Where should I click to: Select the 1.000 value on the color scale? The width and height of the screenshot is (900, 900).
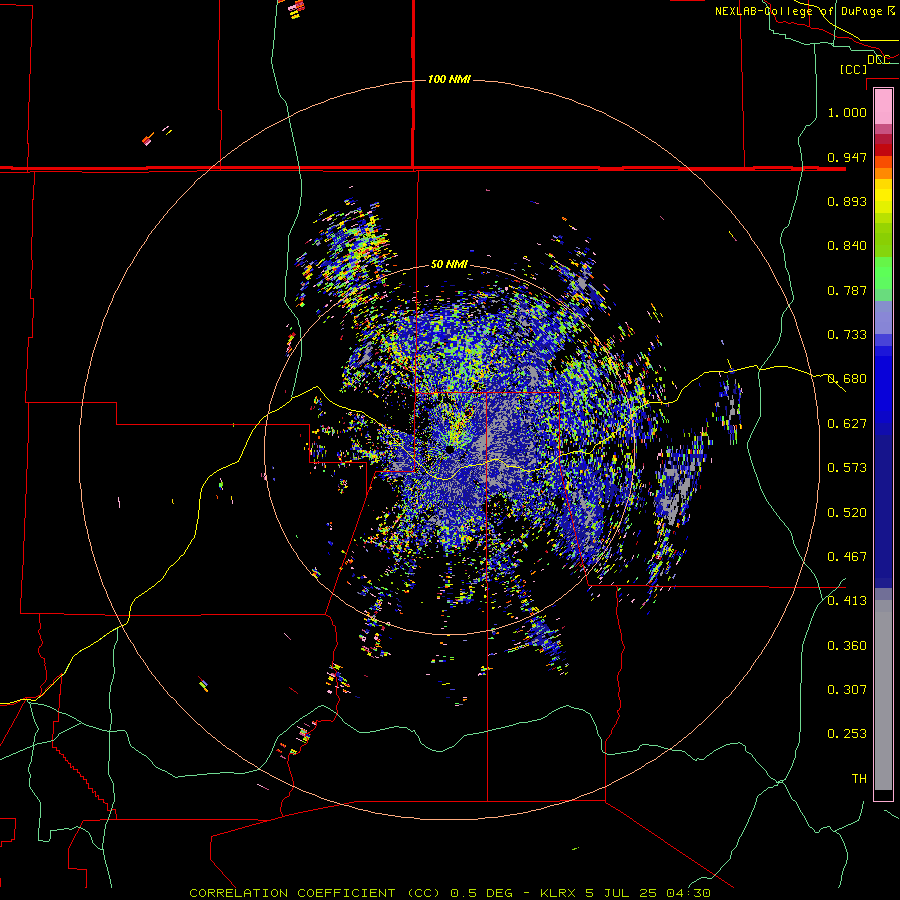tap(847, 112)
